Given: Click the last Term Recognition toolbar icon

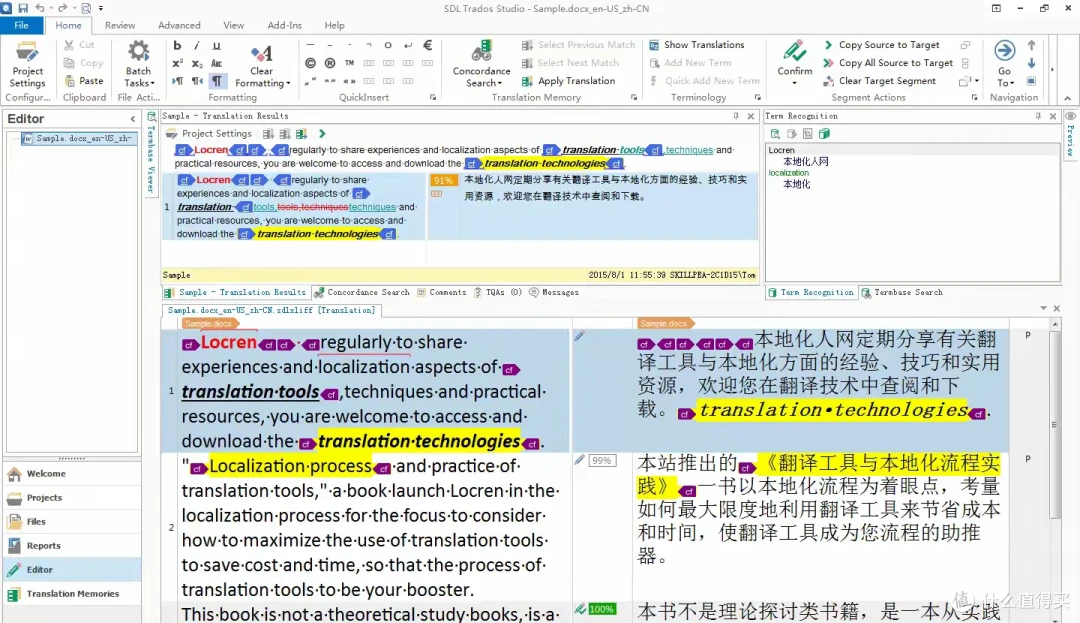Looking at the screenshot, I should coord(824,134).
